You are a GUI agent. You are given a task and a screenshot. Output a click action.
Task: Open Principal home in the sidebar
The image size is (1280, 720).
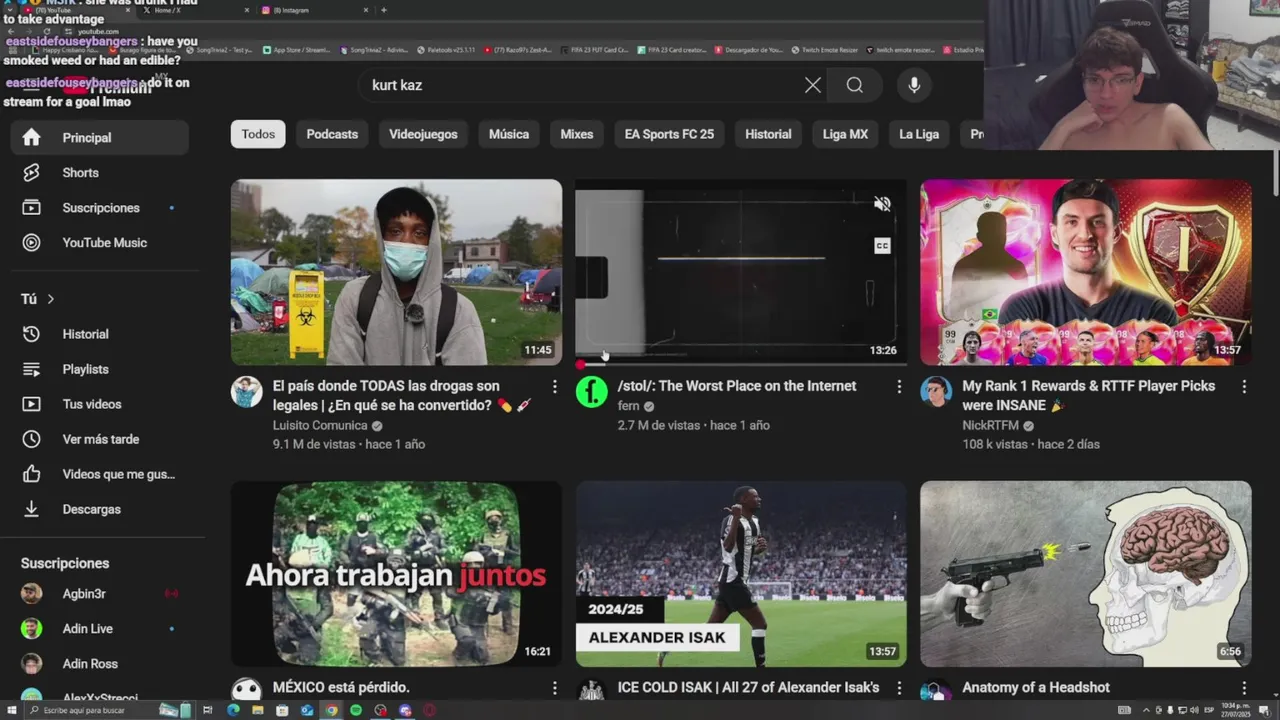pos(100,138)
